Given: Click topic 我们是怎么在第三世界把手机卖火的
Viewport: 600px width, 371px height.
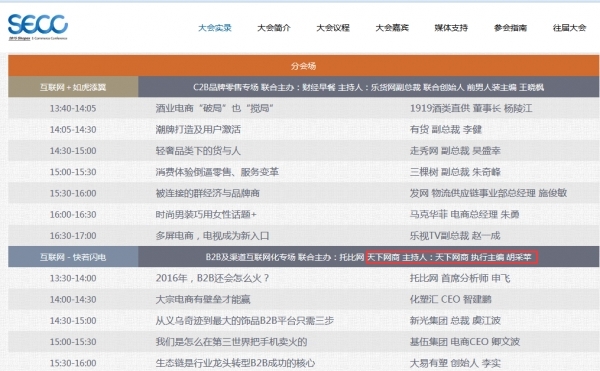Looking at the screenshot, I should [x=231, y=342].
